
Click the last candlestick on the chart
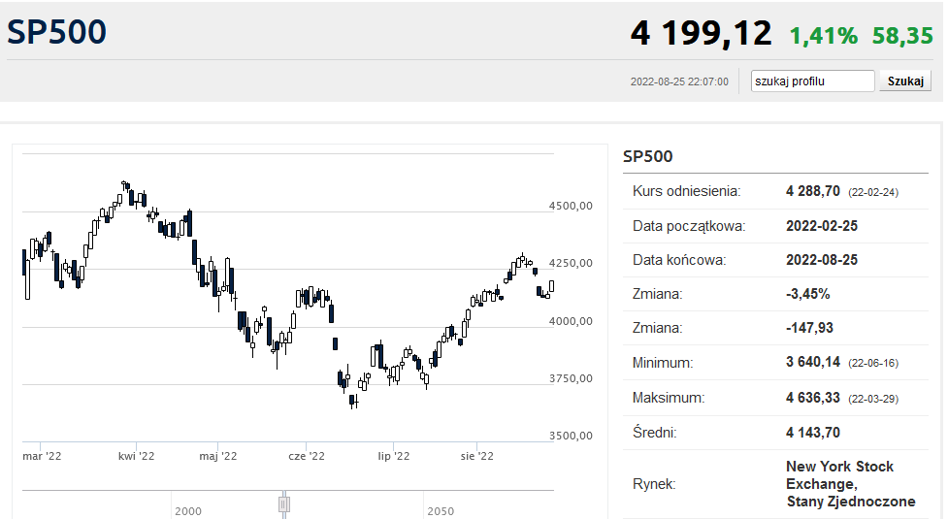[x=551, y=287]
